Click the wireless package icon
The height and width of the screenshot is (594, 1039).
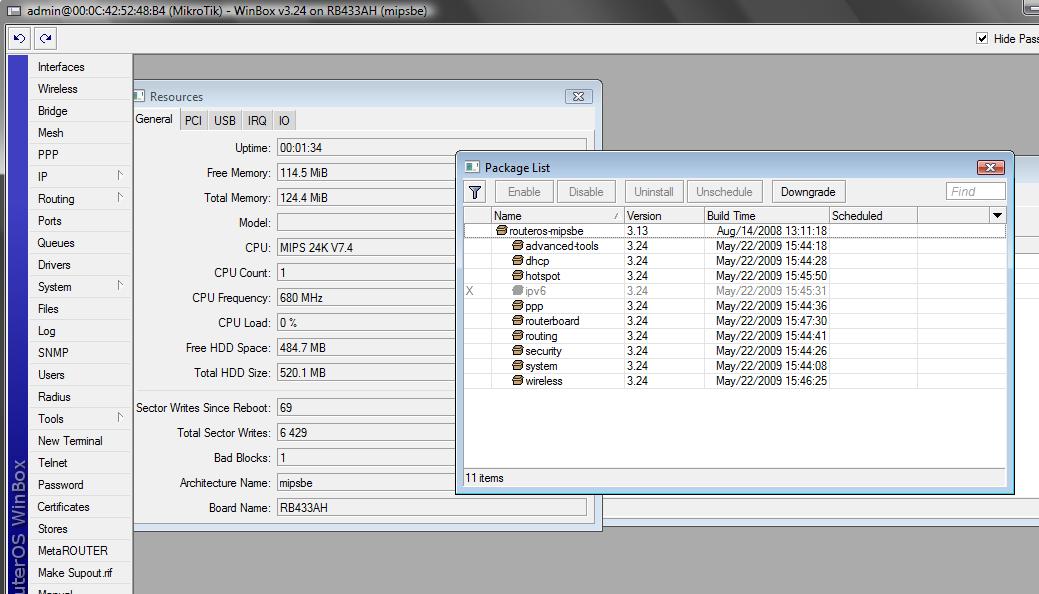pyautogui.click(x=518, y=381)
